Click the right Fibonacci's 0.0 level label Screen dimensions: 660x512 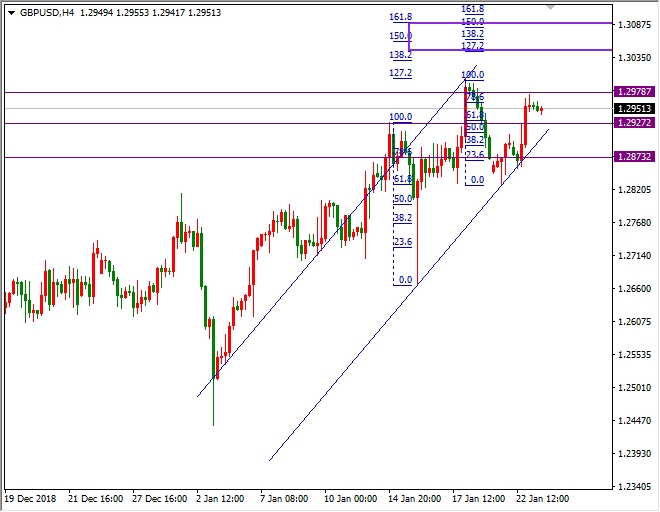click(477, 180)
